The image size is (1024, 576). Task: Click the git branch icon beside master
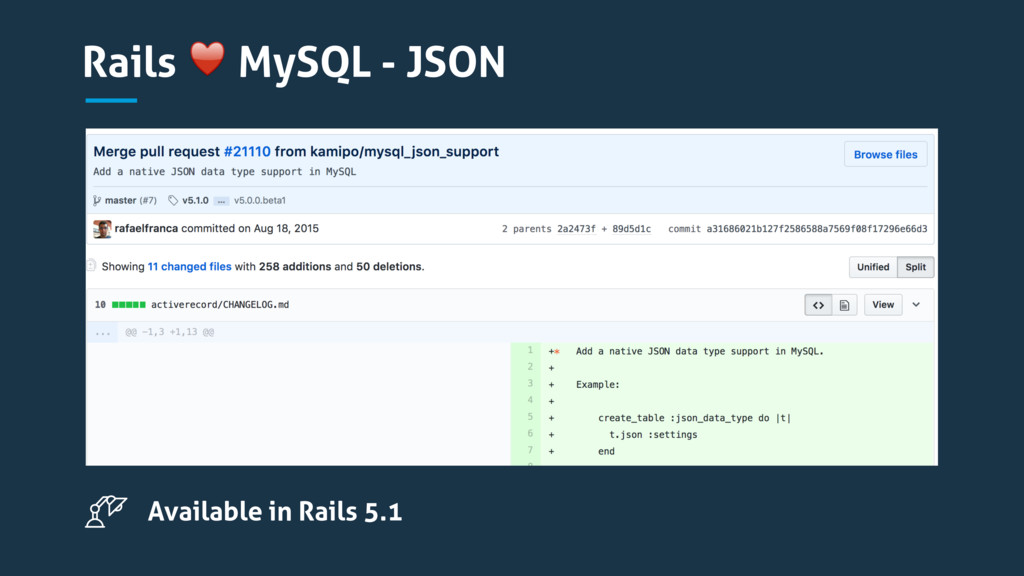[97, 200]
